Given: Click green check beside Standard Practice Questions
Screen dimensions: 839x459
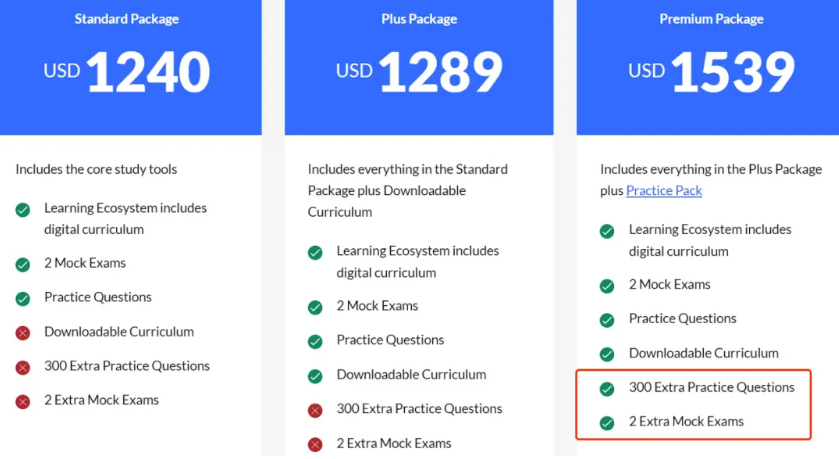Looking at the screenshot, I should point(23,298).
